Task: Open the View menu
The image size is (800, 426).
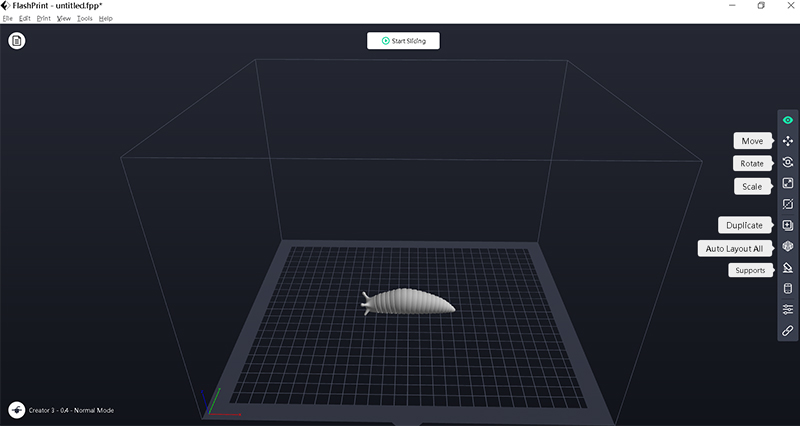Action: point(64,18)
